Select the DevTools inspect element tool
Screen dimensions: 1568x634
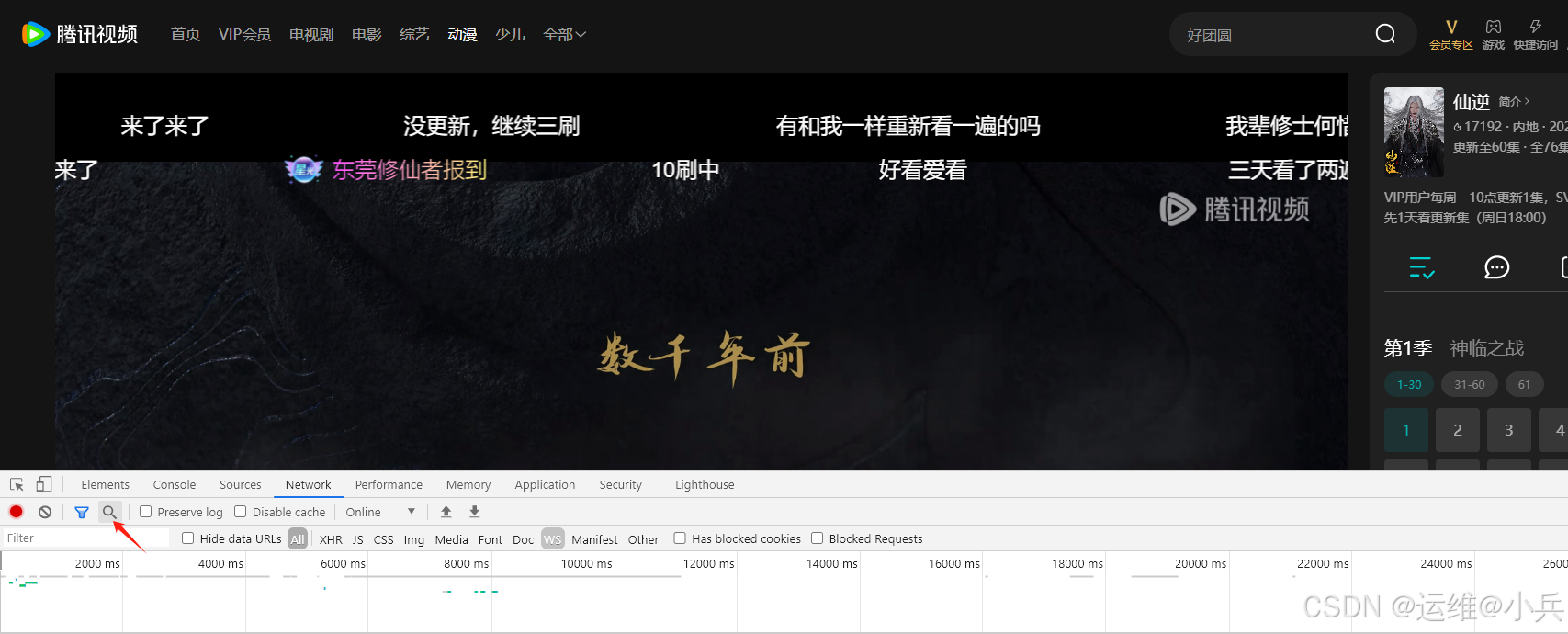[x=17, y=484]
